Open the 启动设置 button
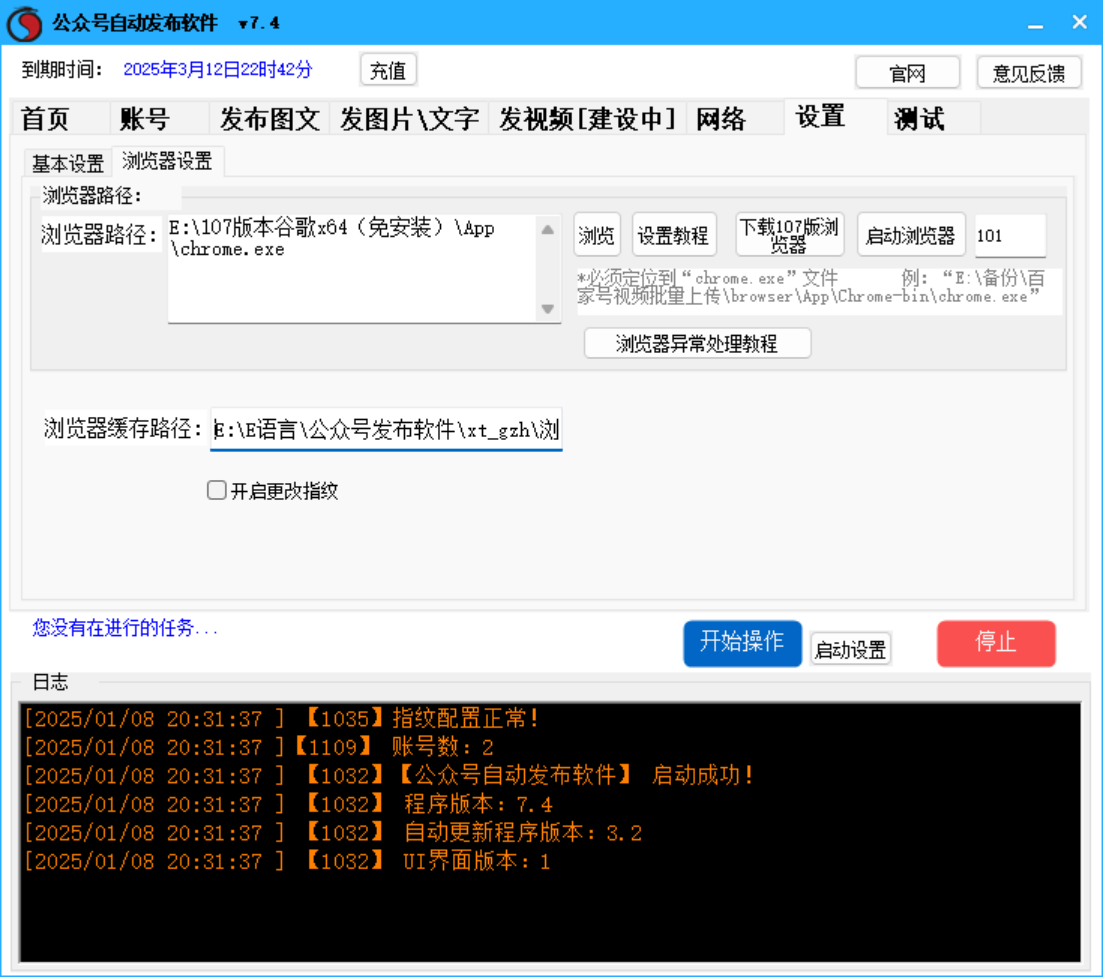This screenshot has height=977, width=1103. coord(850,649)
